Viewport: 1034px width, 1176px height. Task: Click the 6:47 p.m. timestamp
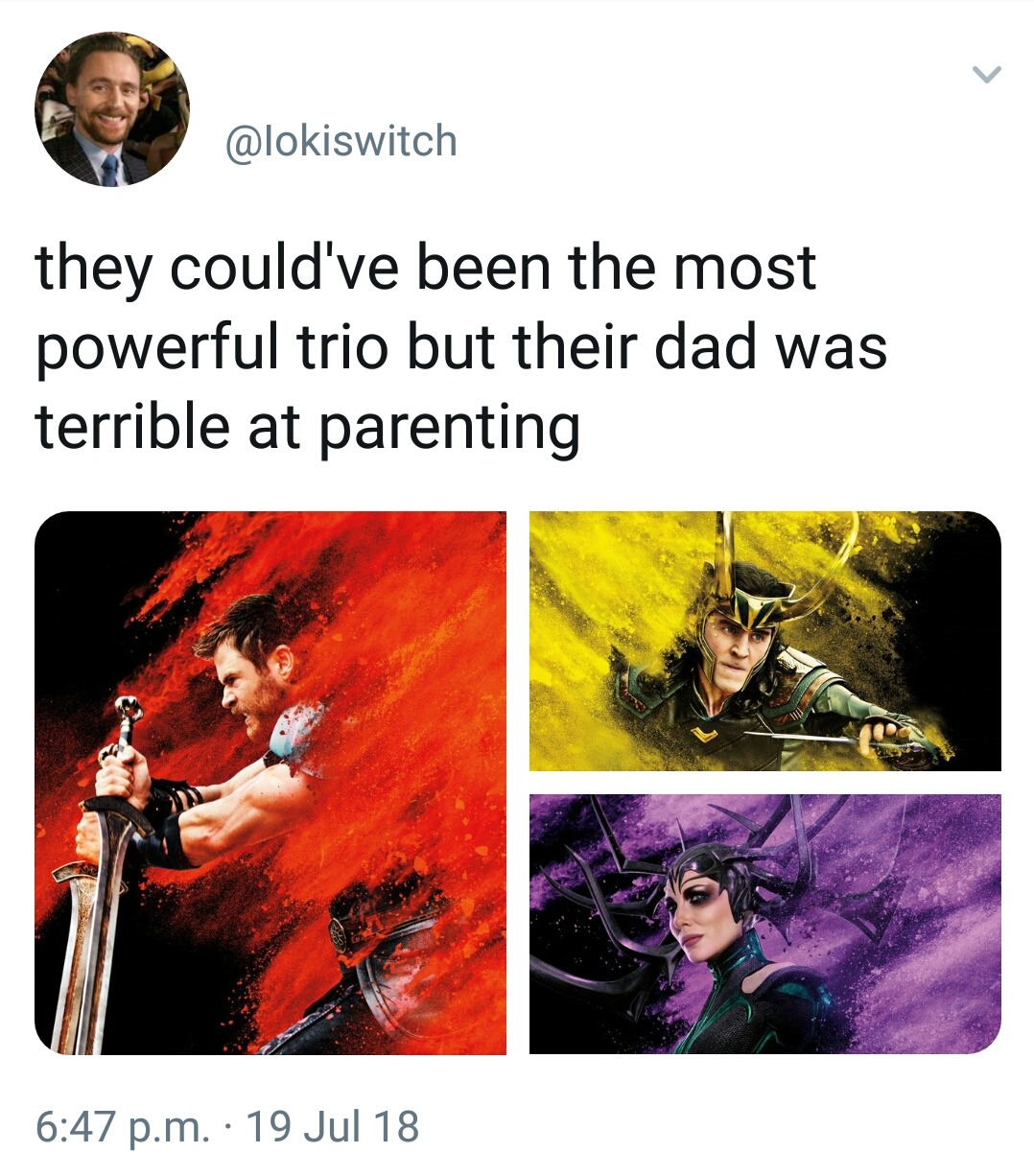click(x=123, y=1125)
